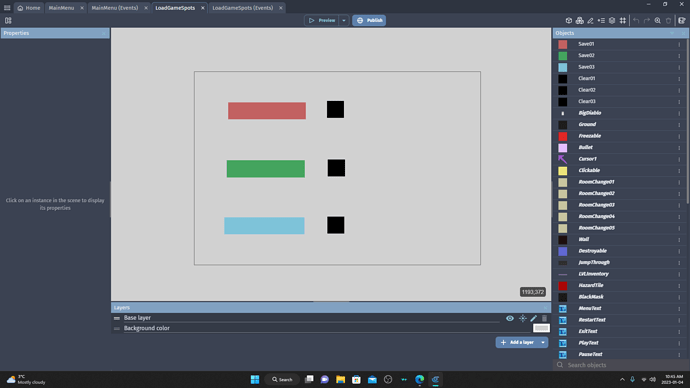Open the Base layer lighting effects icon
This screenshot has height=388, width=690.
click(522, 318)
